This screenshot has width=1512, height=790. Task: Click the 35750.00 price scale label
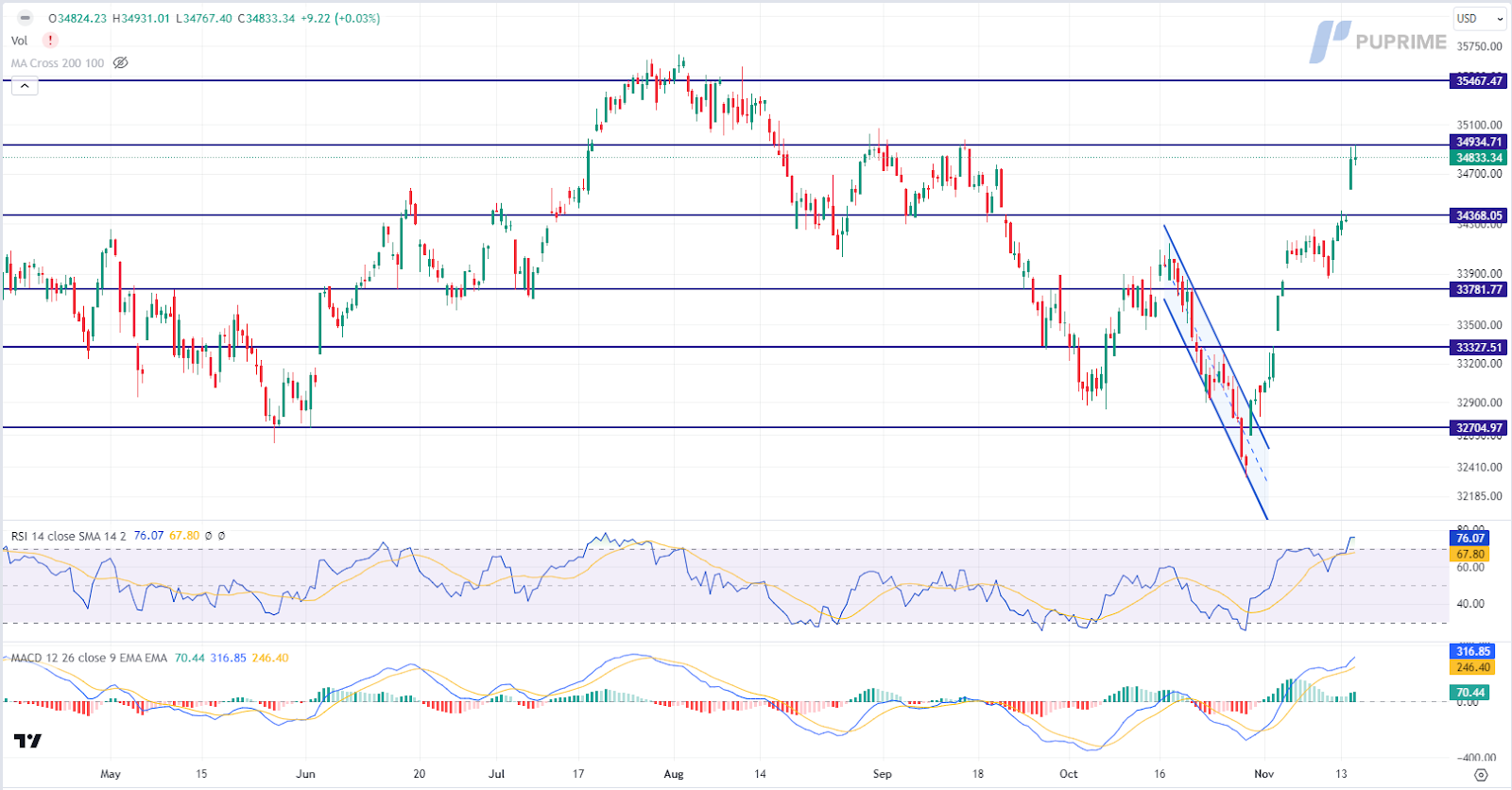1479,46
